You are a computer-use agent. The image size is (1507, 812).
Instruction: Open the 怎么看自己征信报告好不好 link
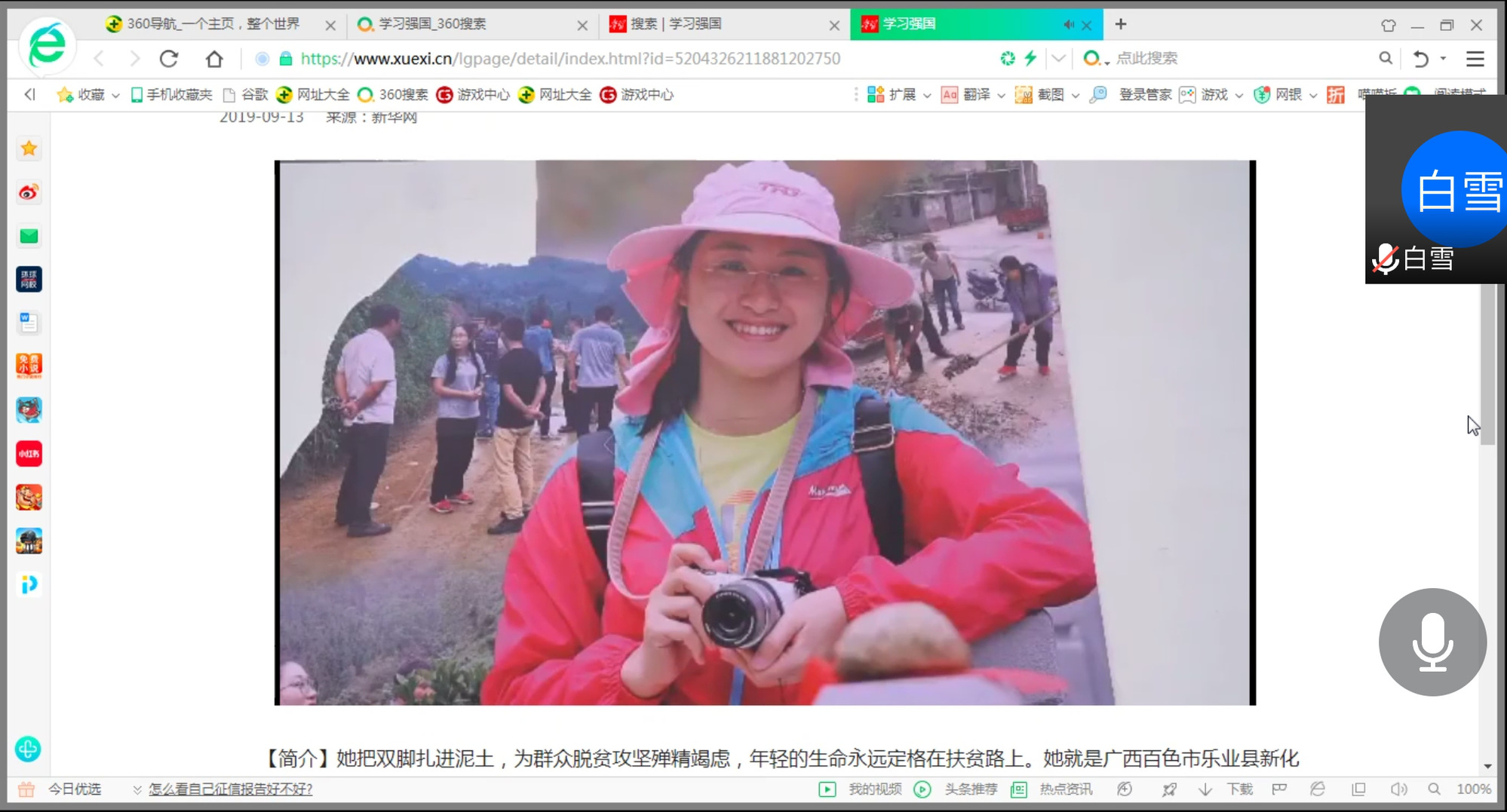tap(230, 789)
